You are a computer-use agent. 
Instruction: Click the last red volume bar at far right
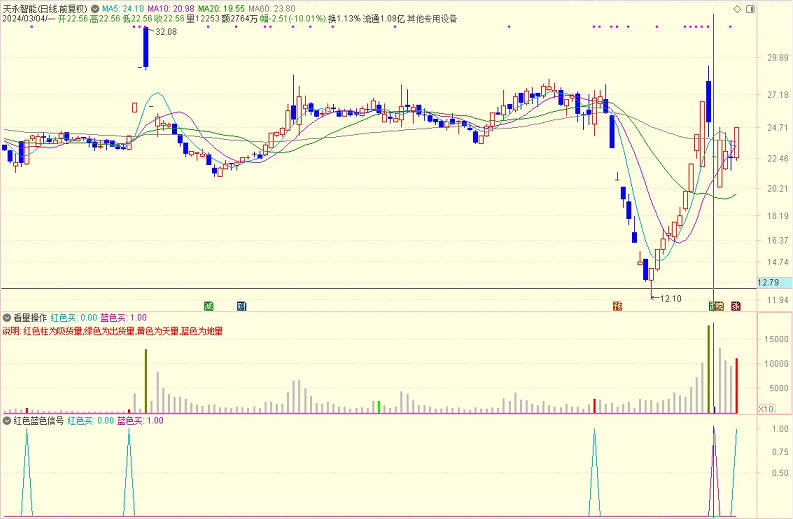coord(736,386)
